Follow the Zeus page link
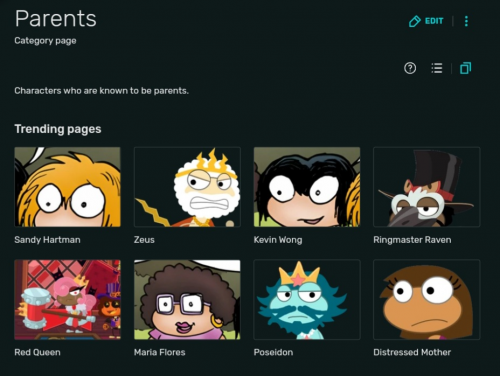This screenshot has width=500, height=376. coord(144,240)
